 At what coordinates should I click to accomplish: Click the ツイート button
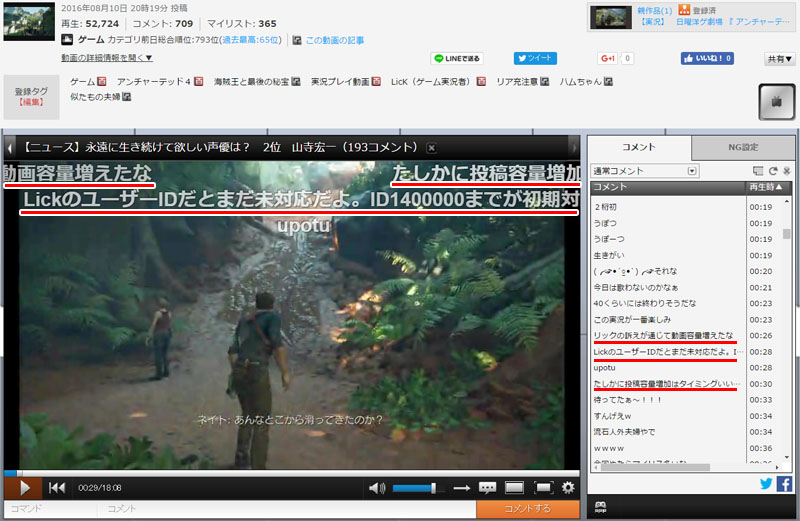(535, 58)
